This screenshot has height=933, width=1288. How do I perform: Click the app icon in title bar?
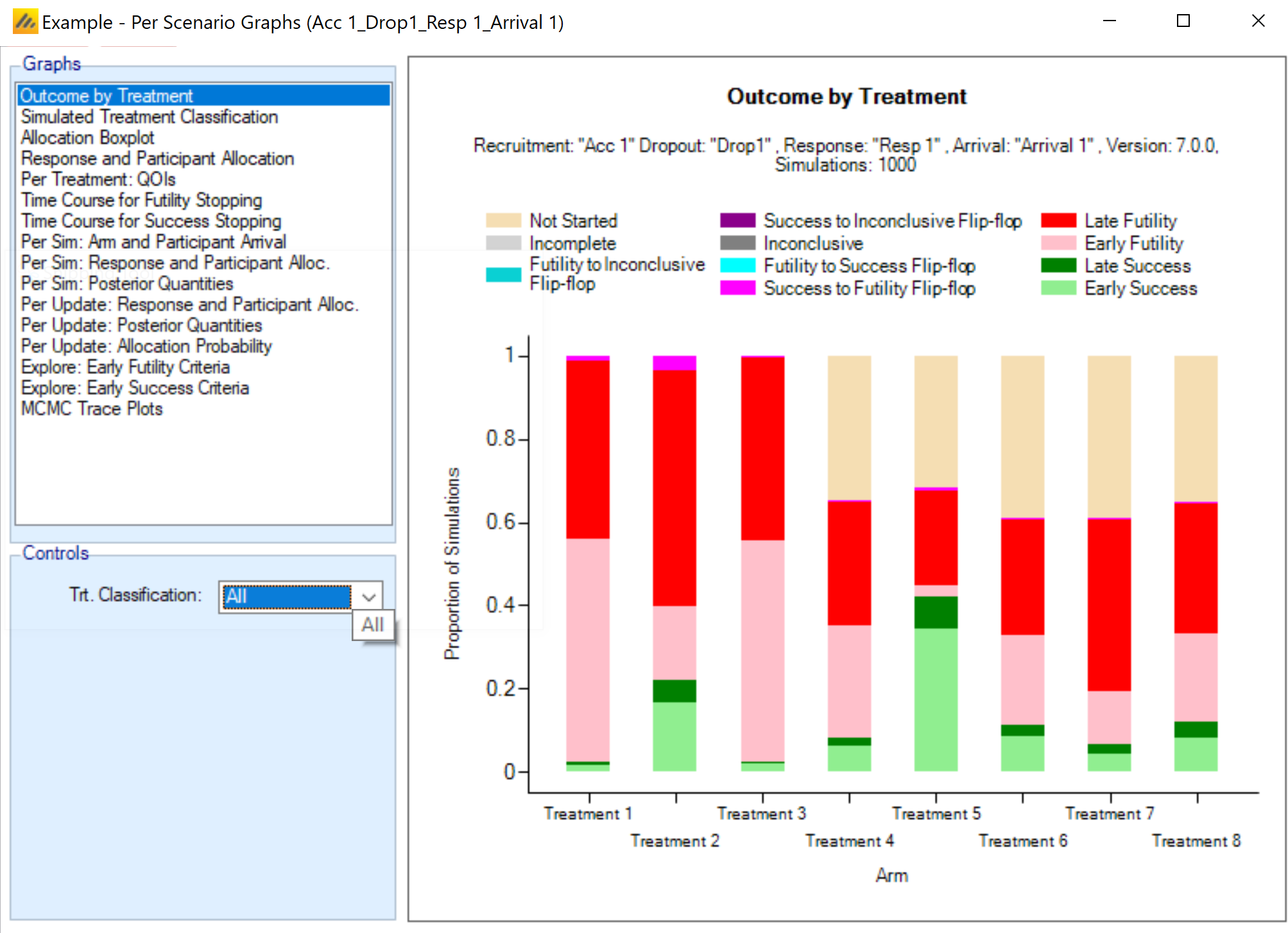[x=24, y=22]
